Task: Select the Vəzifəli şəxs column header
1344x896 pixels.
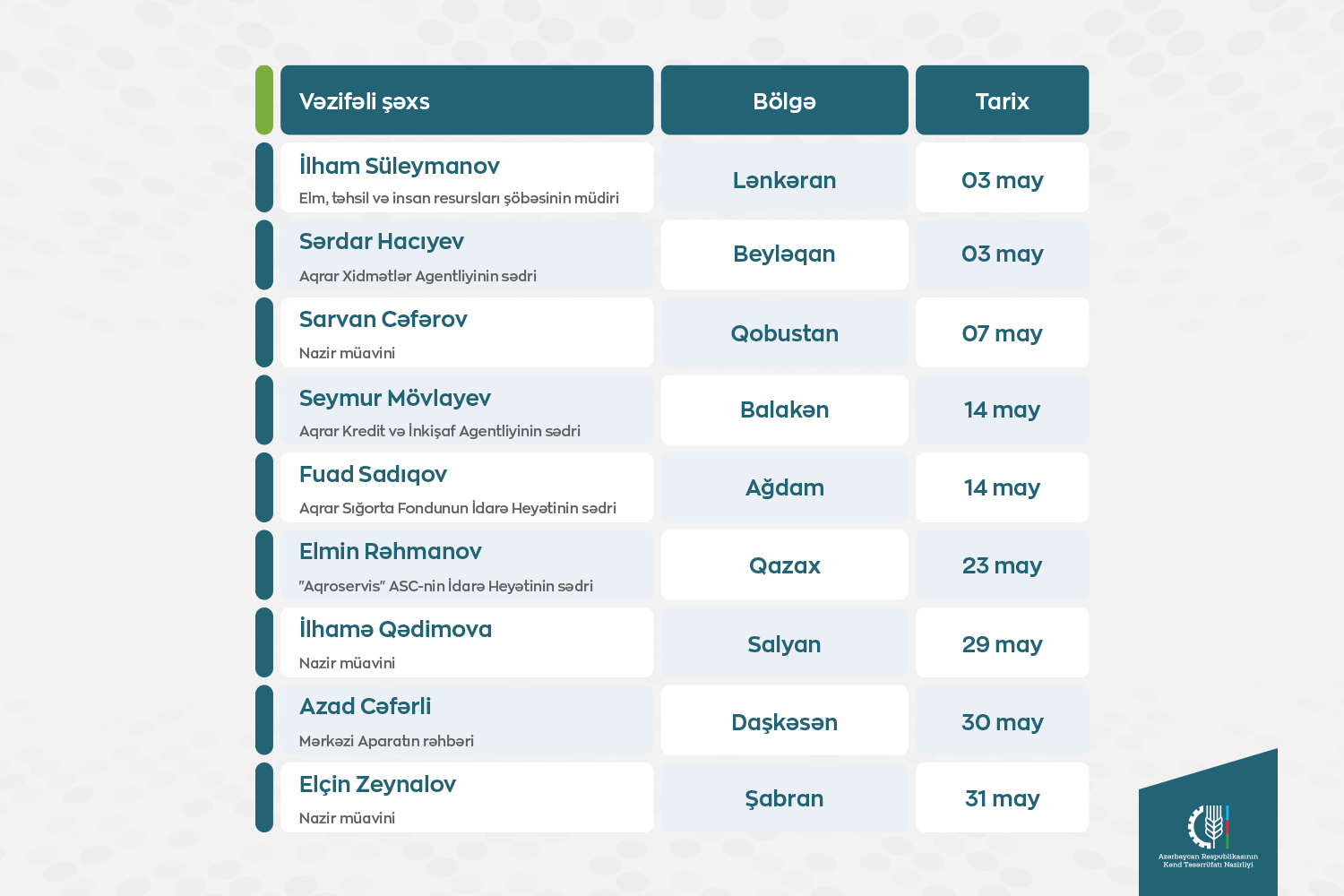Action: (x=467, y=100)
